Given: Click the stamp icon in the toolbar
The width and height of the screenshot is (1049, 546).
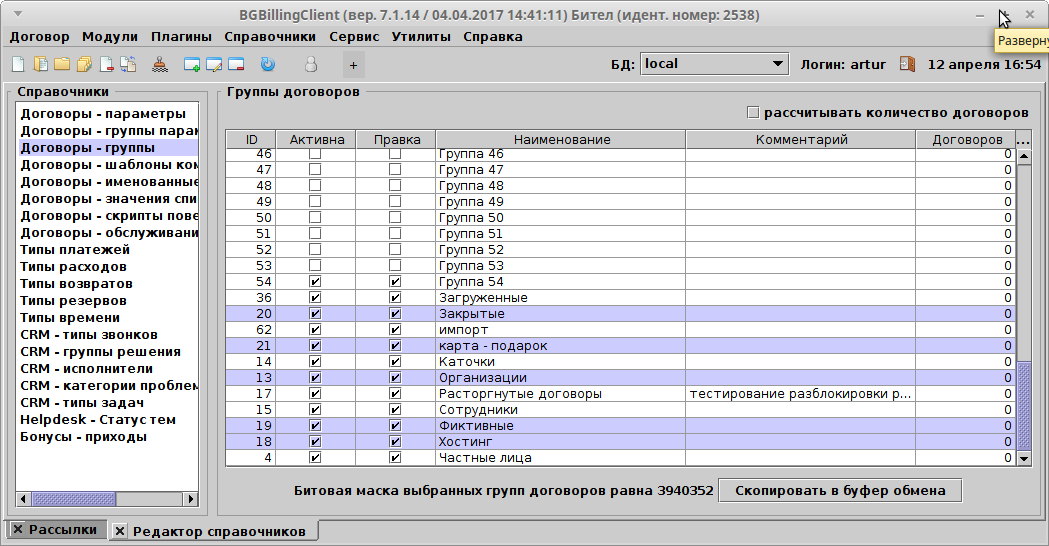Looking at the screenshot, I should click(x=160, y=64).
